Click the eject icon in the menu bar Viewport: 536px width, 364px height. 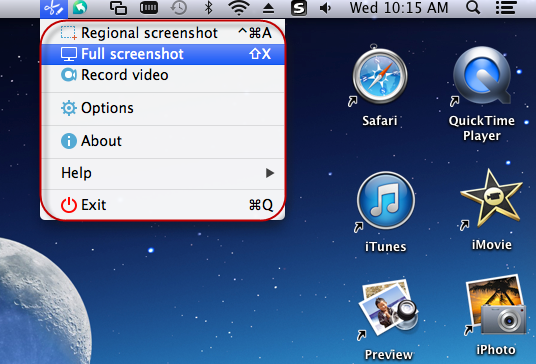pyautogui.click(x=269, y=8)
